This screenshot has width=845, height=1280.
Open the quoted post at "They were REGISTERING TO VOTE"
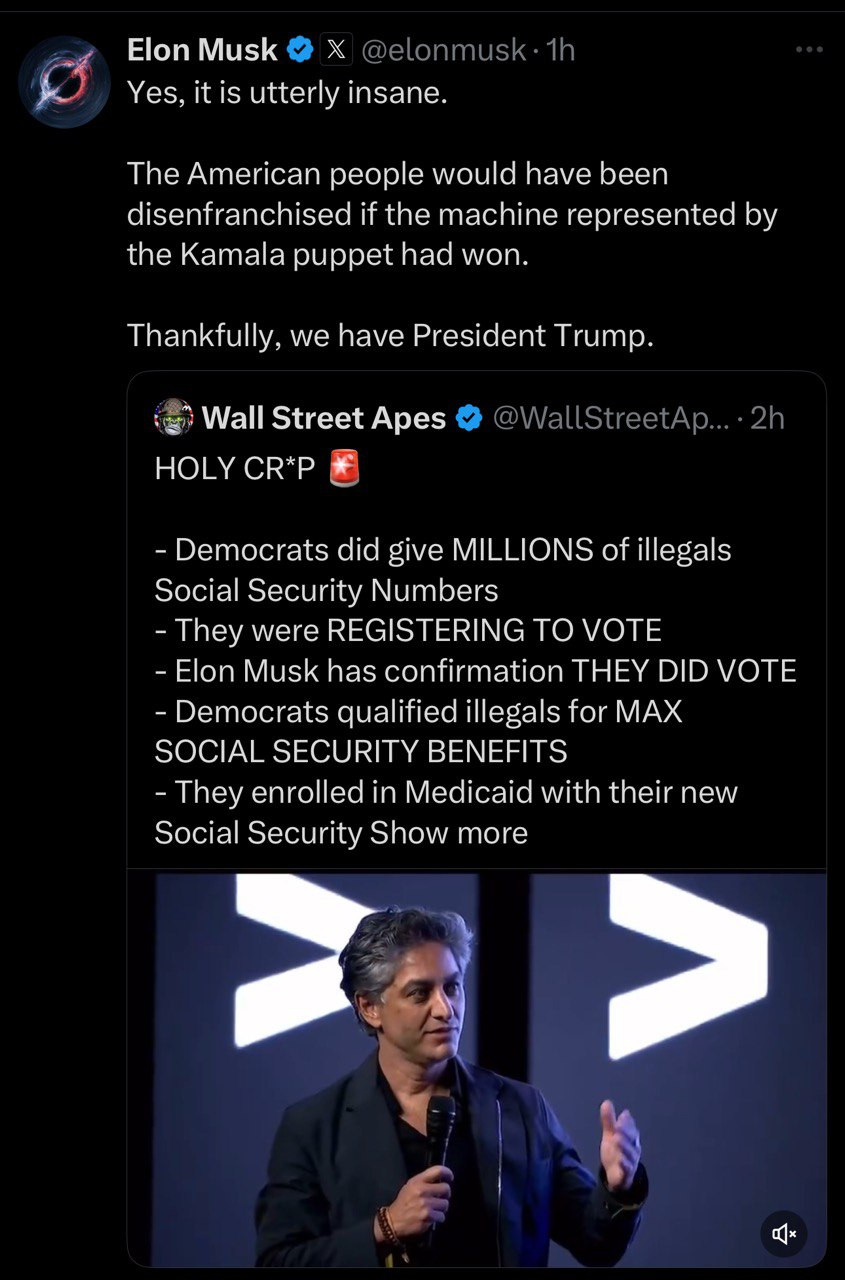pos(408,630)
